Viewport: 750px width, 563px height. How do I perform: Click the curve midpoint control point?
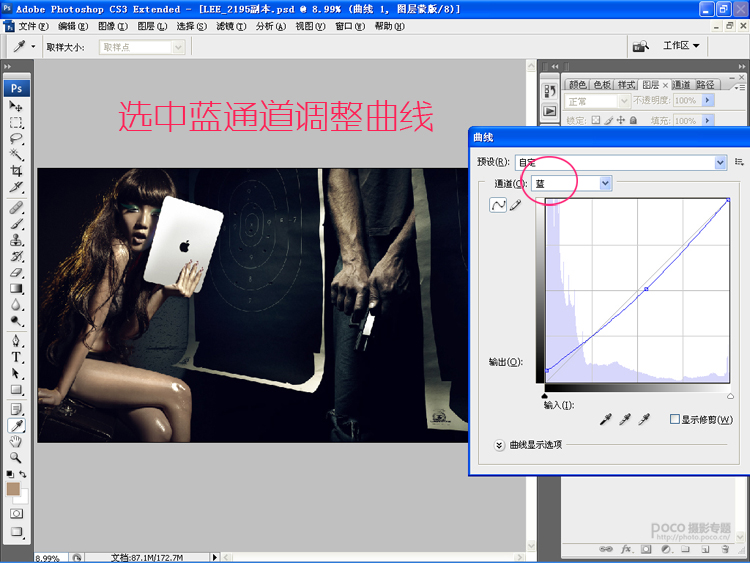(x=646, y=289)
